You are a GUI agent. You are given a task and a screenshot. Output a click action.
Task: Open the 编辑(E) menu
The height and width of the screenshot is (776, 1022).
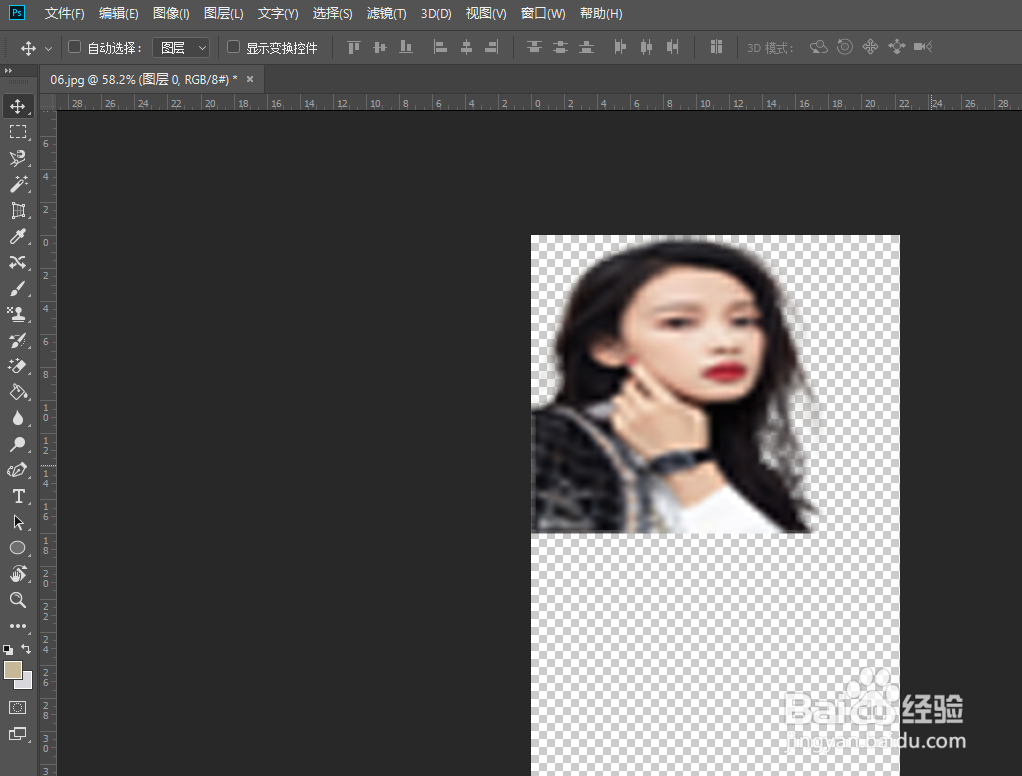(x=119, y=13)
